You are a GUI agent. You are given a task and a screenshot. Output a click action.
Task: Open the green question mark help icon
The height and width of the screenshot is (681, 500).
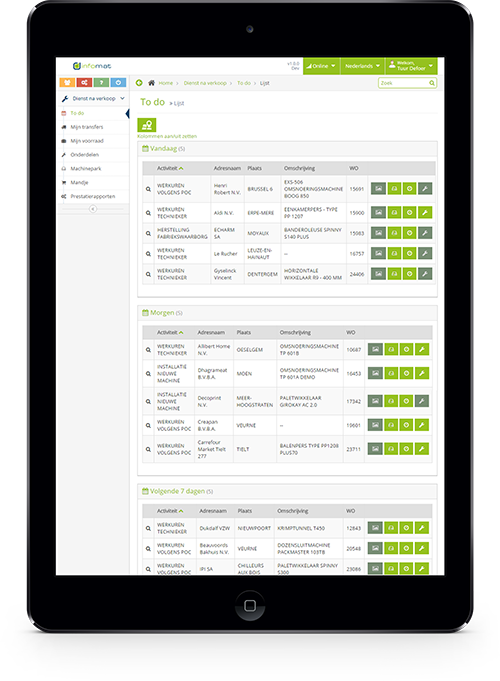coord(101,83)
